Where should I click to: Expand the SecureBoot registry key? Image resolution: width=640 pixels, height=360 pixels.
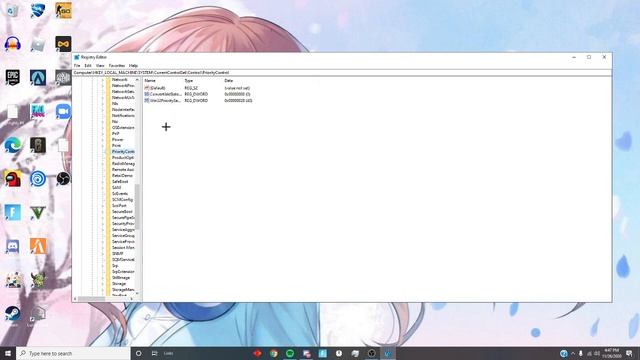click(x=103, y=212)
